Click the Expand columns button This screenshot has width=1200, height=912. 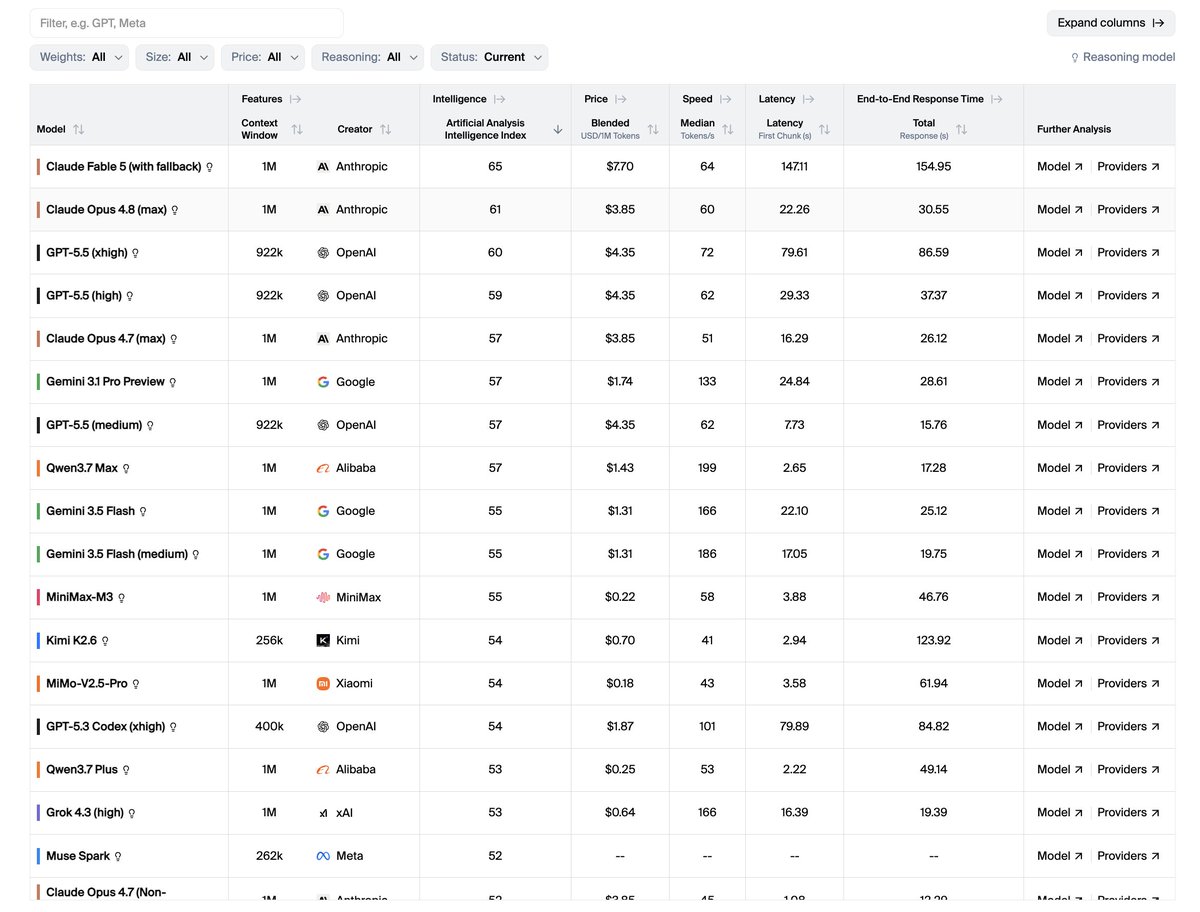[1111, 23]
